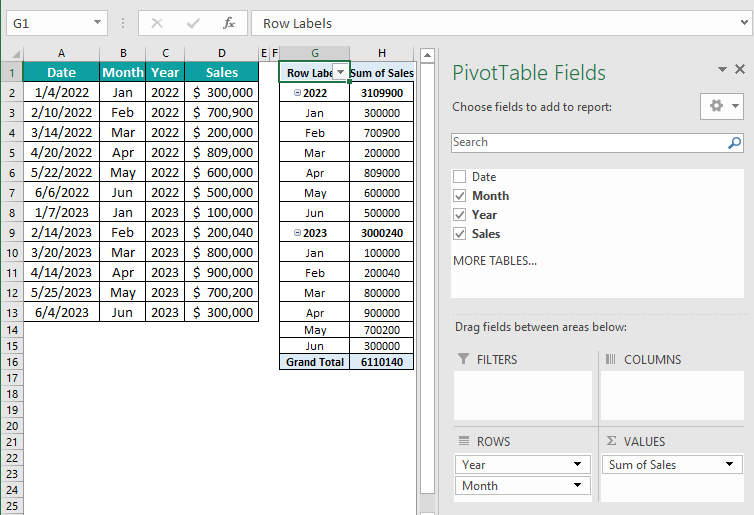Click the cell containing 6/4/2023

(61, 313)
